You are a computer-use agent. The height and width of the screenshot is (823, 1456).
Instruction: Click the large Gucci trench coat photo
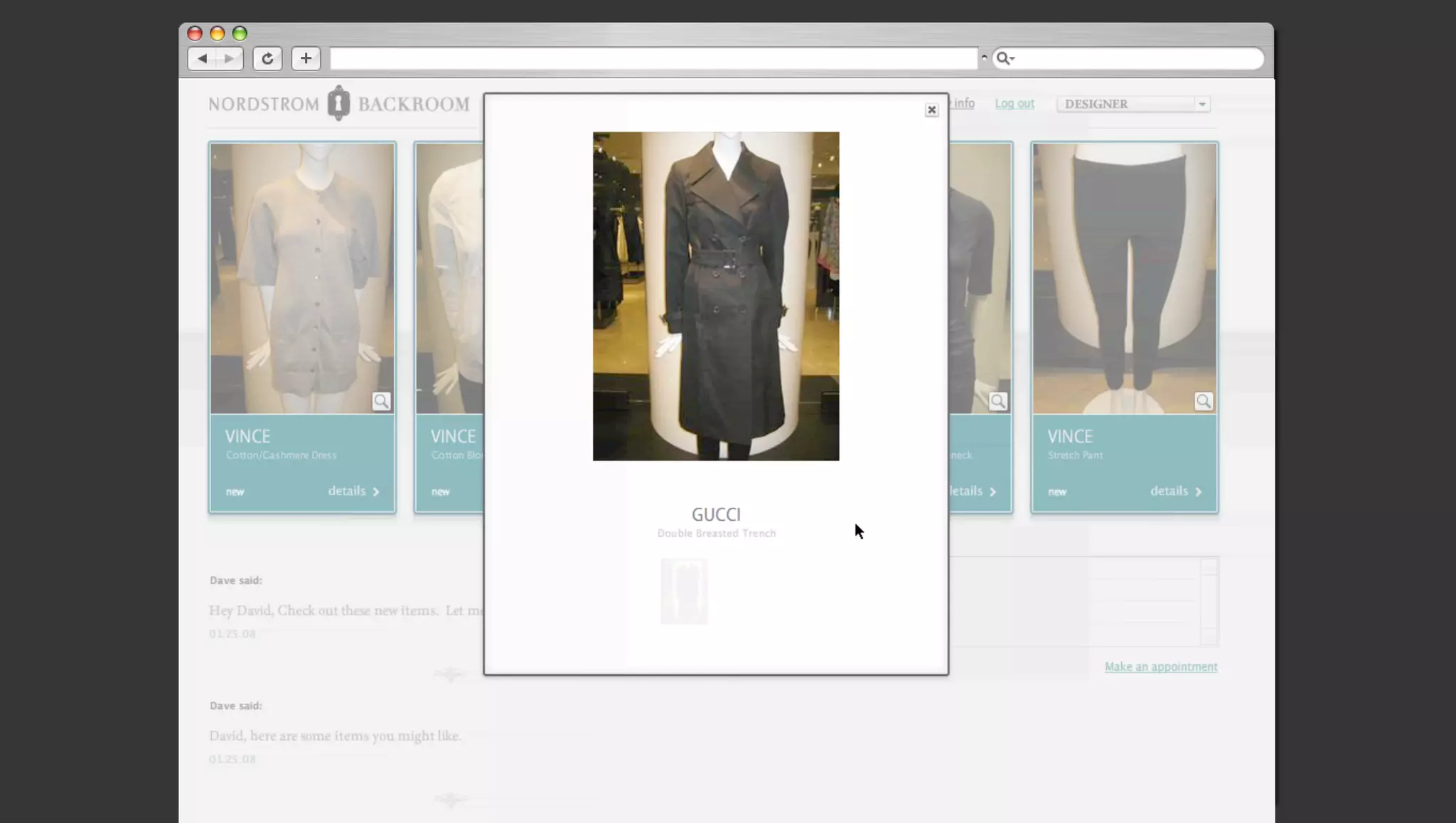715,296
